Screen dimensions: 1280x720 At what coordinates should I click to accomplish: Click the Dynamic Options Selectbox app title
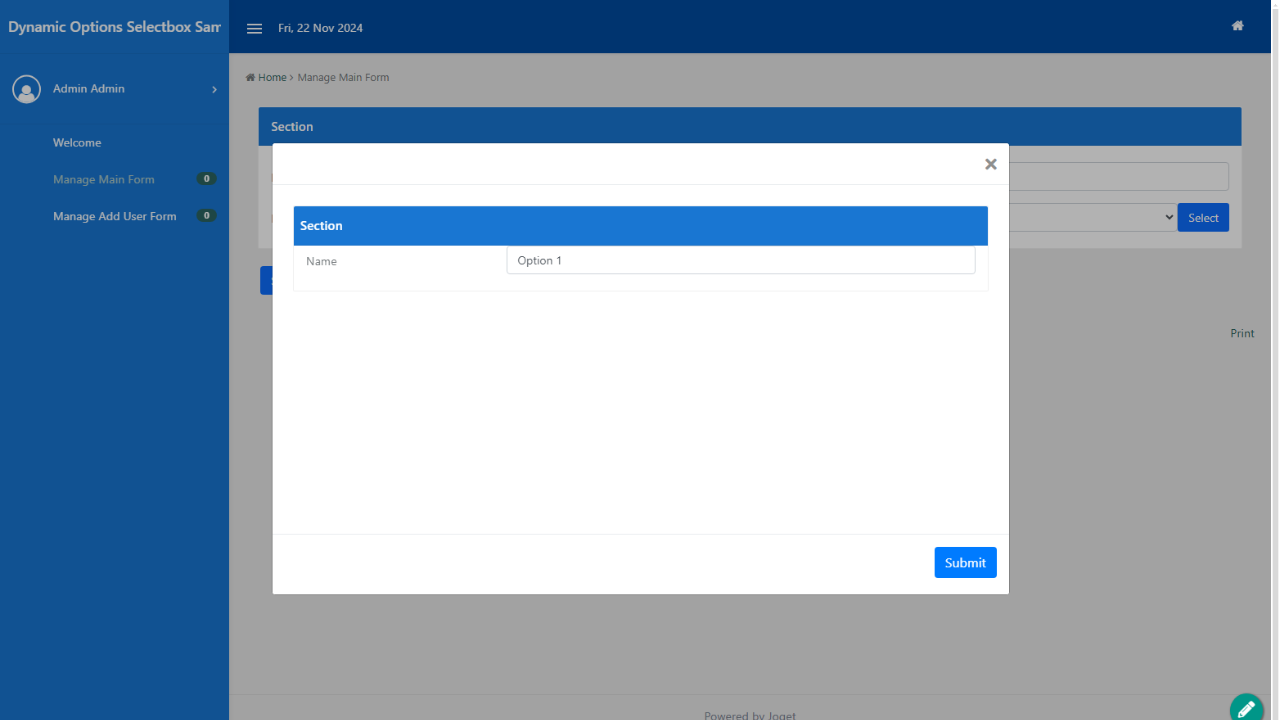[x=114, y=27]
